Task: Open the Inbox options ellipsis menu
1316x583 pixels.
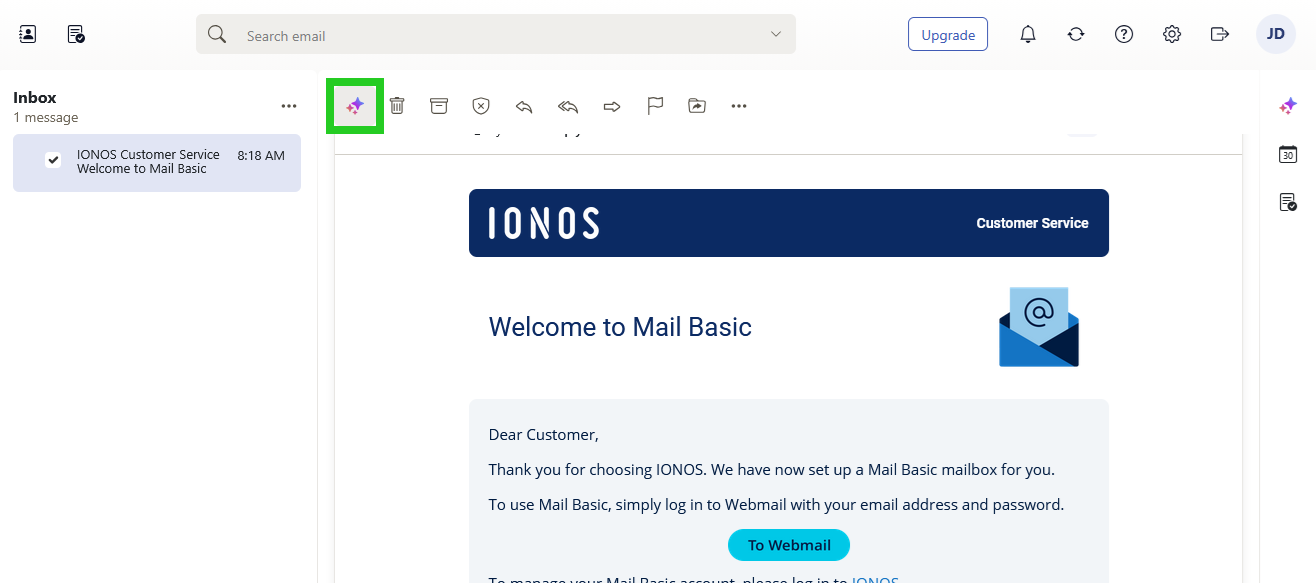Action: [288, 105]
